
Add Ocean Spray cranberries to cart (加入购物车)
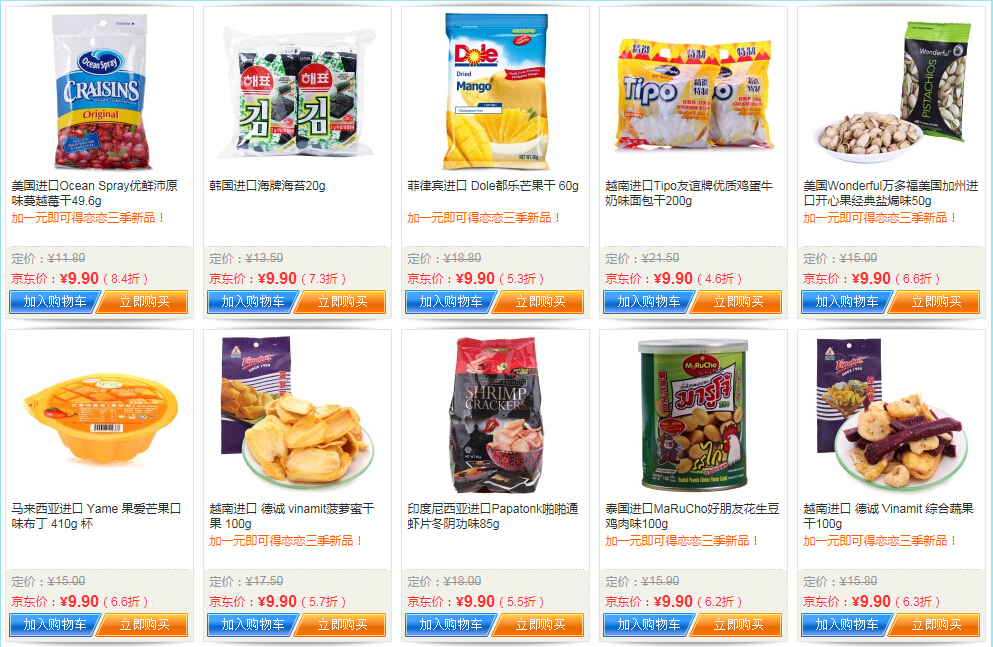pos(54,302)
